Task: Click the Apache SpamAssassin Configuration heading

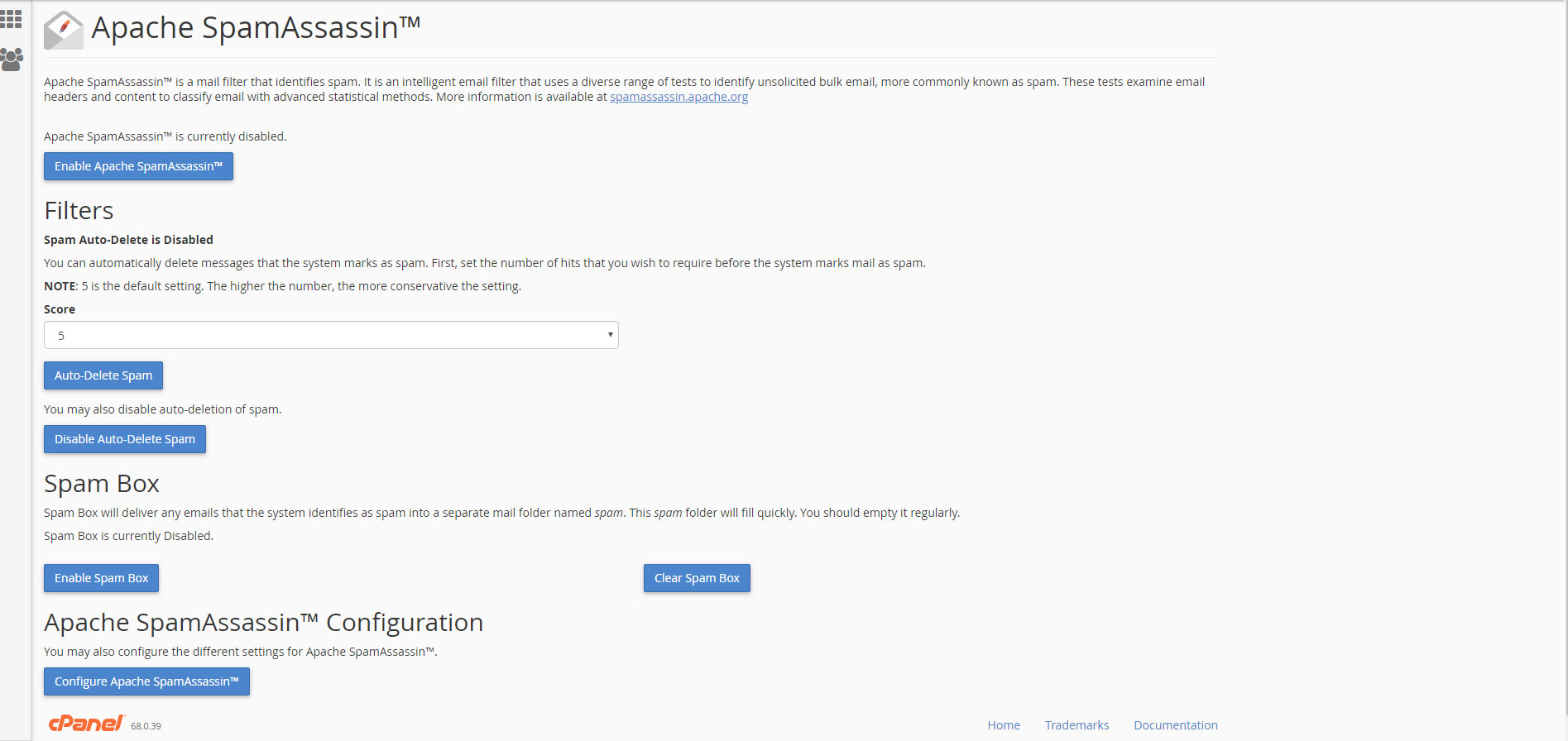Action: pyautogui.click(x=263, y=623)
